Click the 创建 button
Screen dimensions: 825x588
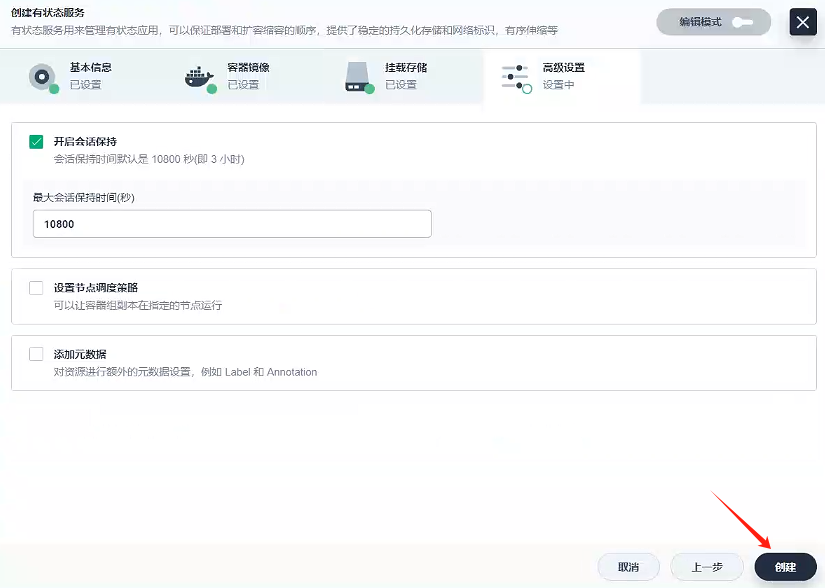coord(786,567)
